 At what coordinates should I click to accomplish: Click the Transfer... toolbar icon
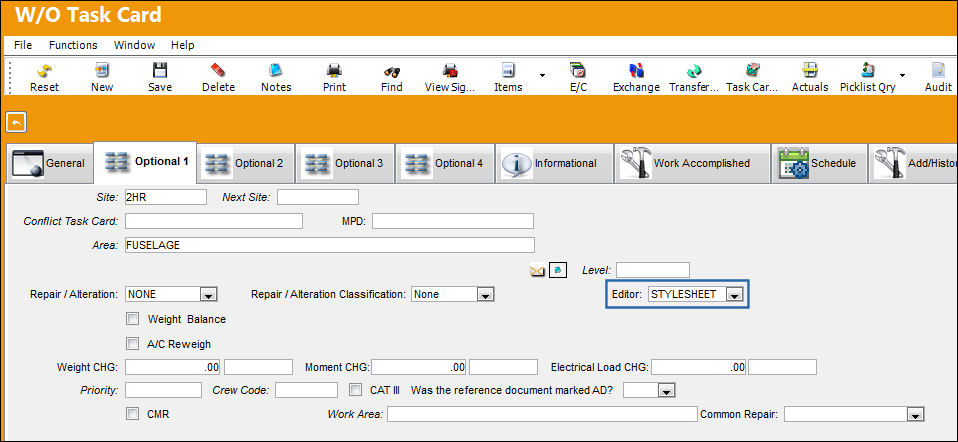coord(693,70)
